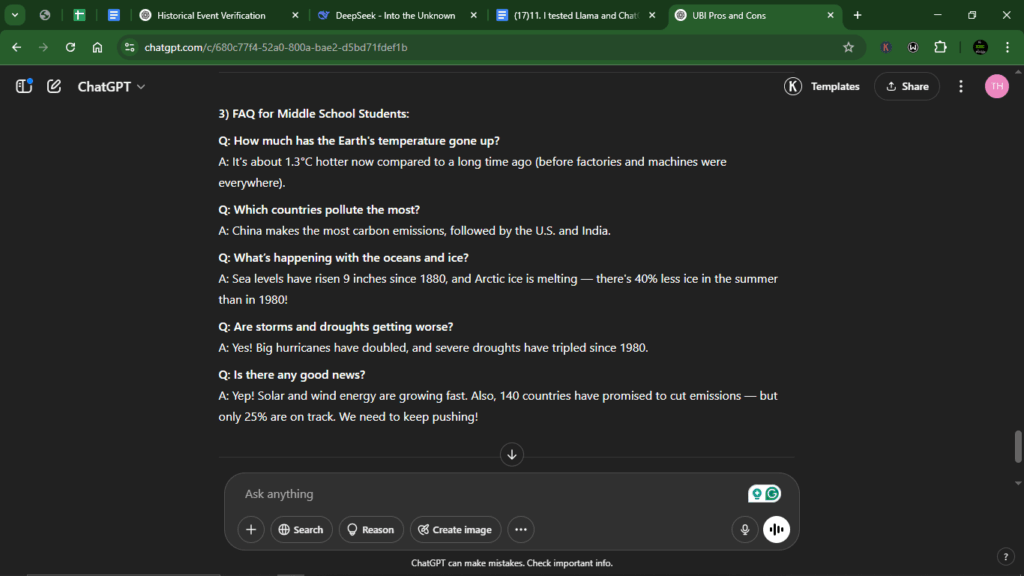Click the page's vertical scrollbar thumb
This screenshot has width=1024, height=576.
1018,447
